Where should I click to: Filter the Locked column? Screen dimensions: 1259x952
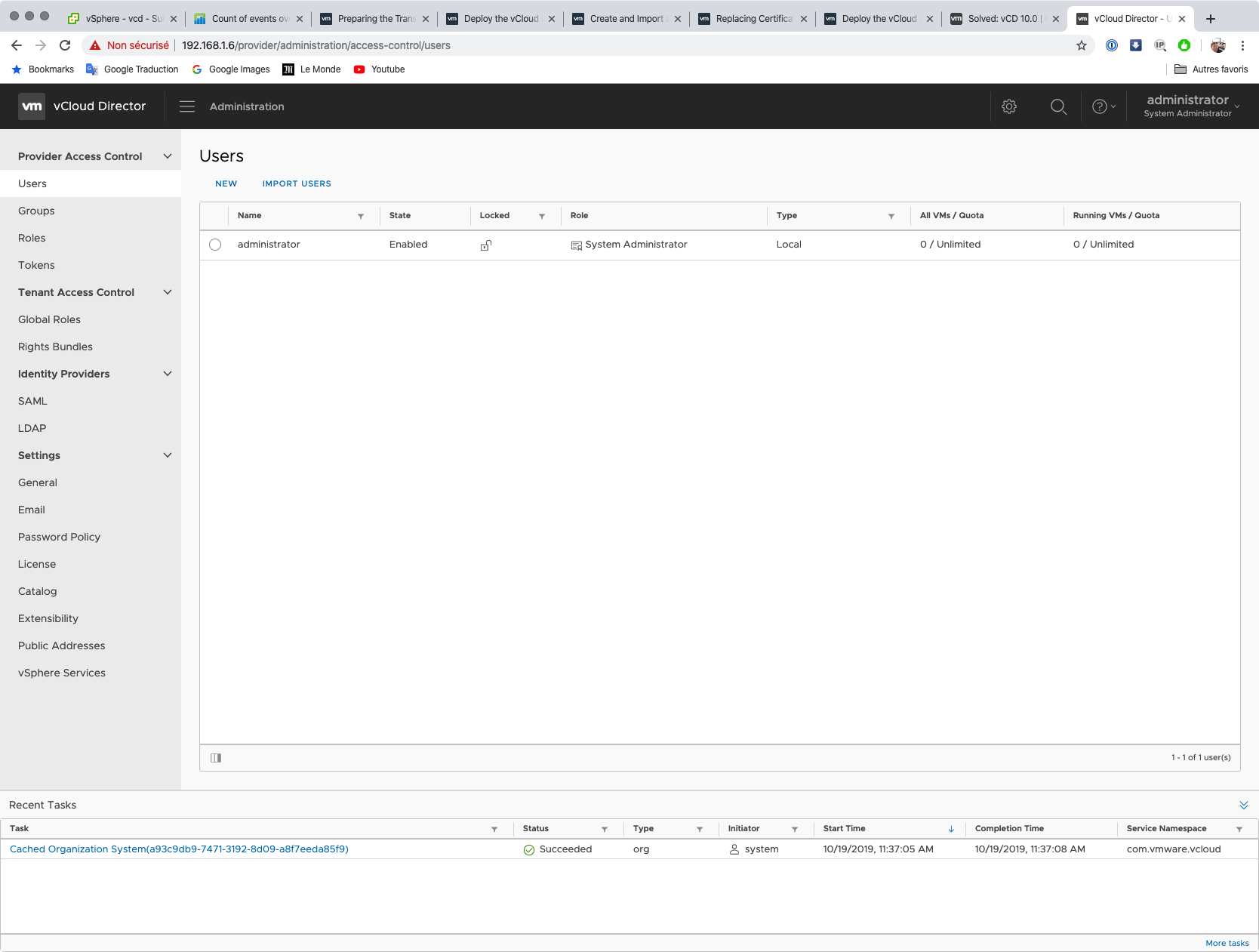click(542, 216)
